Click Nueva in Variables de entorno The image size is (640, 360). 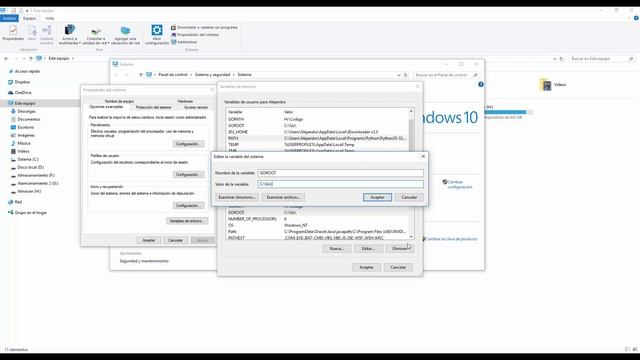click(337, 249)
